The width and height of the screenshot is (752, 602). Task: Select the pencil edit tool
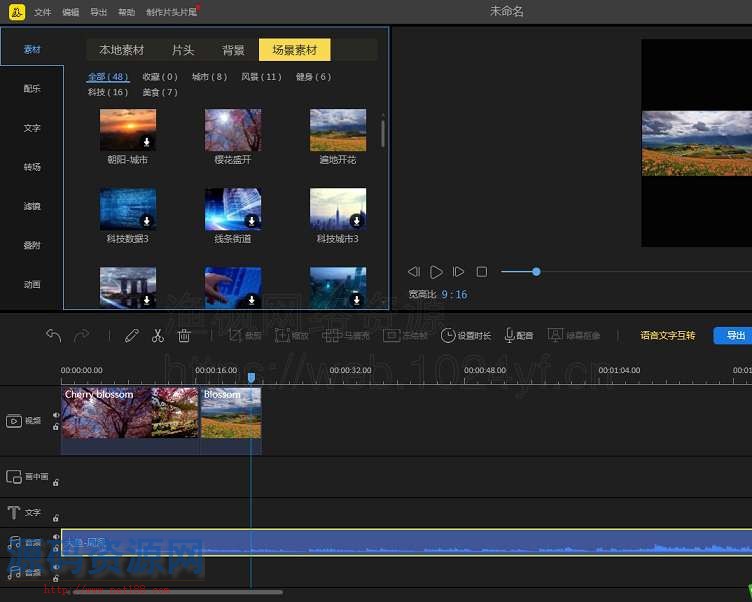point(132,335)
